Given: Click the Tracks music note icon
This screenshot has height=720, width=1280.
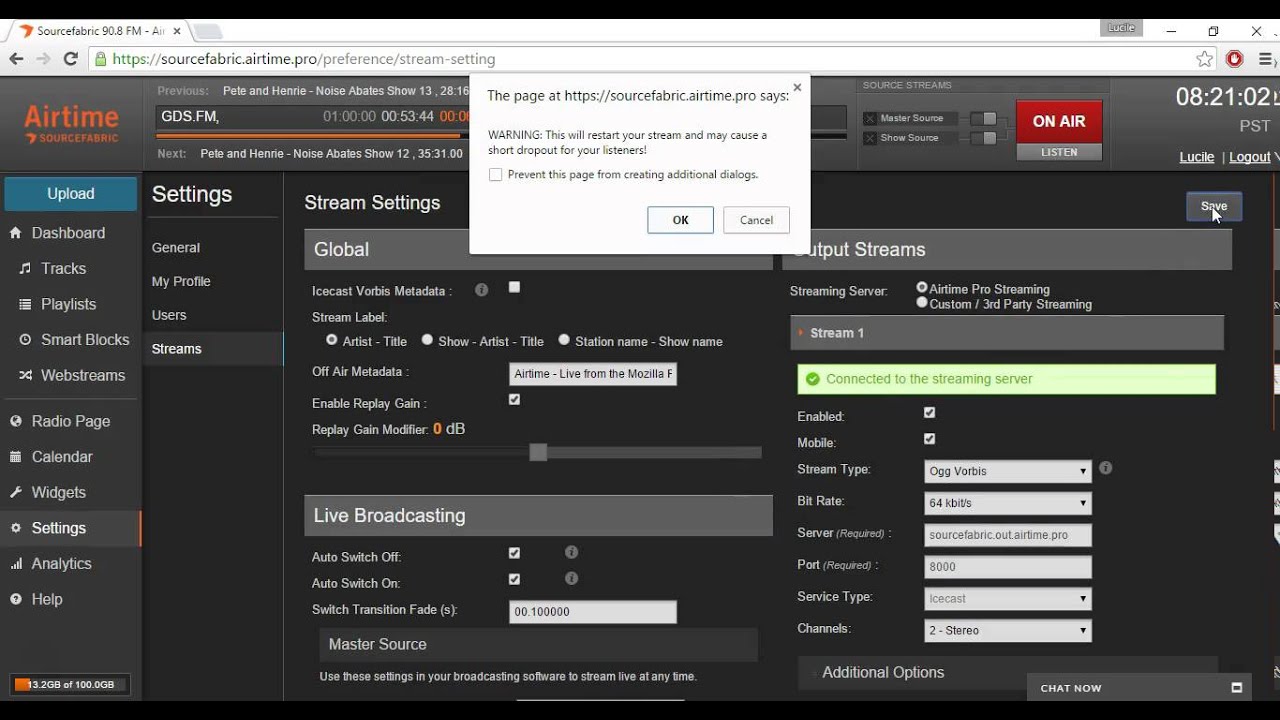Looking at the screenshot, I should (x=25, y=269).
